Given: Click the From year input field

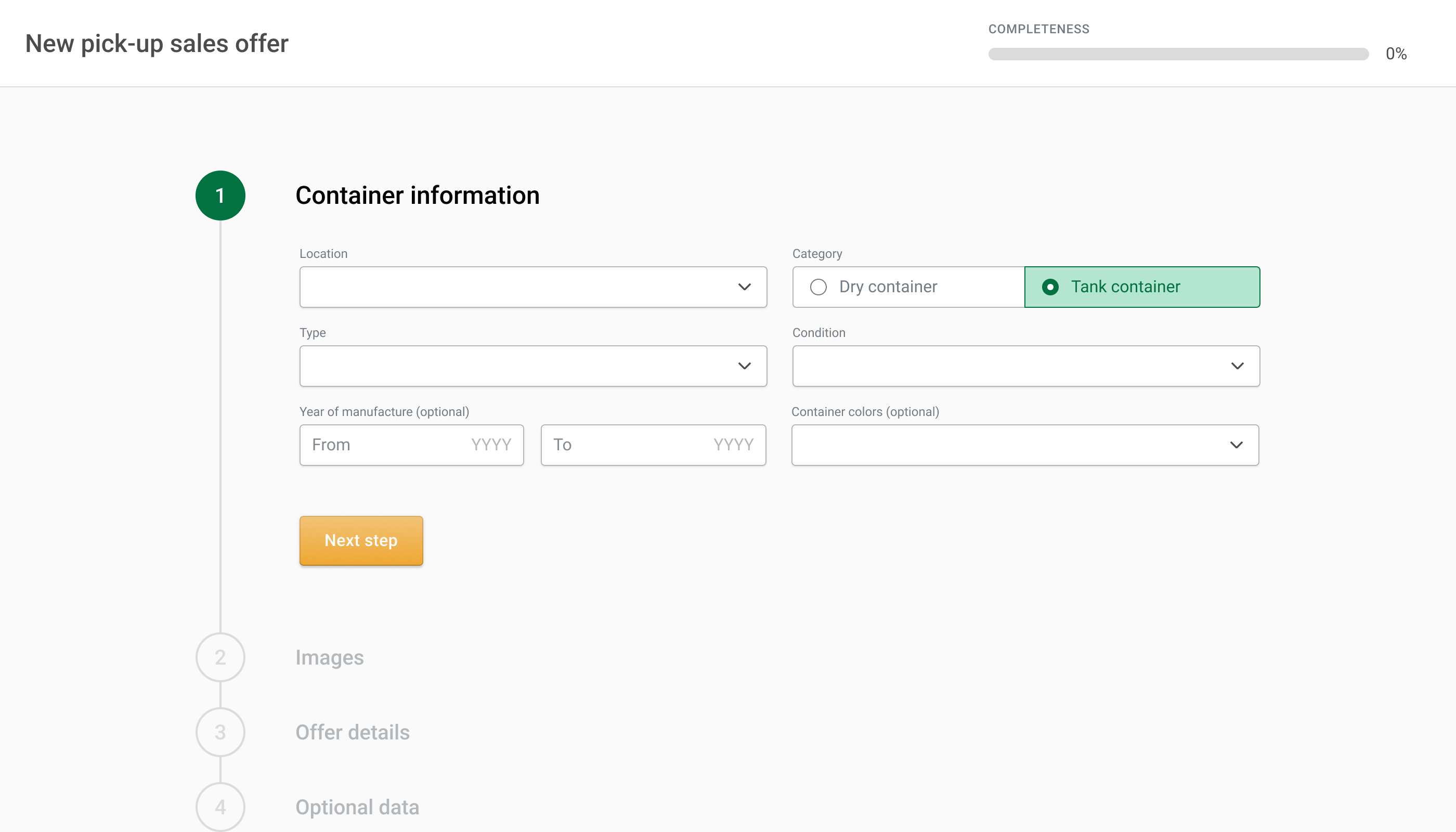Looking at the screenshot, I should coord(411,445).
